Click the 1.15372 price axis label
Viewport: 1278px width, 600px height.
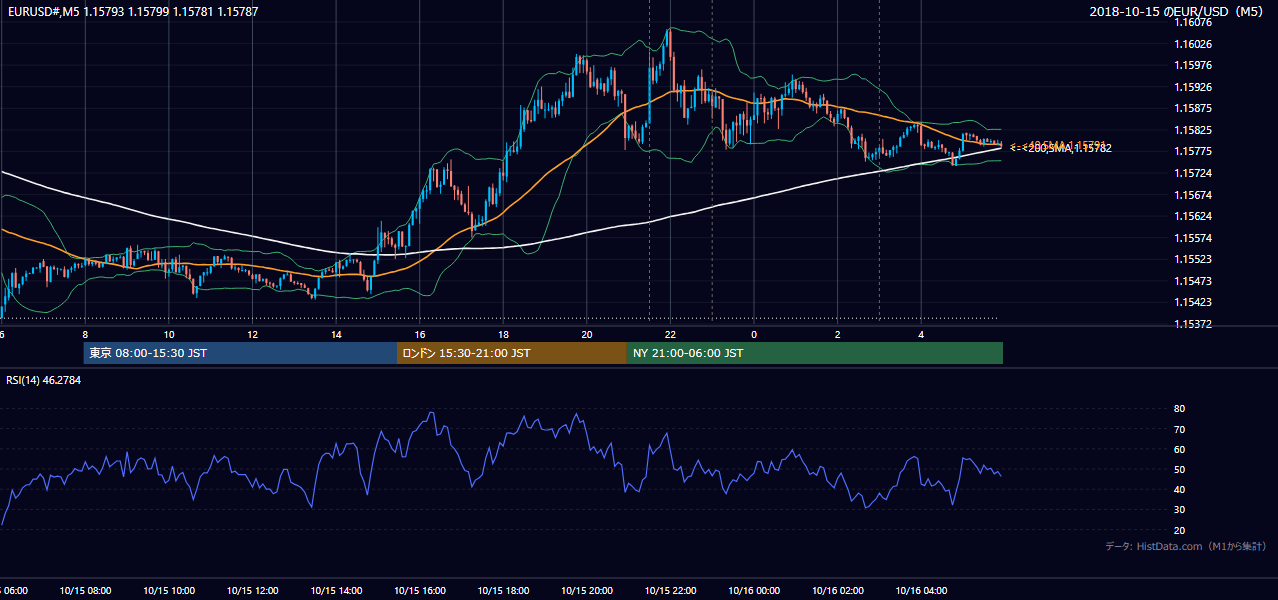click(x=1194, y=324)
